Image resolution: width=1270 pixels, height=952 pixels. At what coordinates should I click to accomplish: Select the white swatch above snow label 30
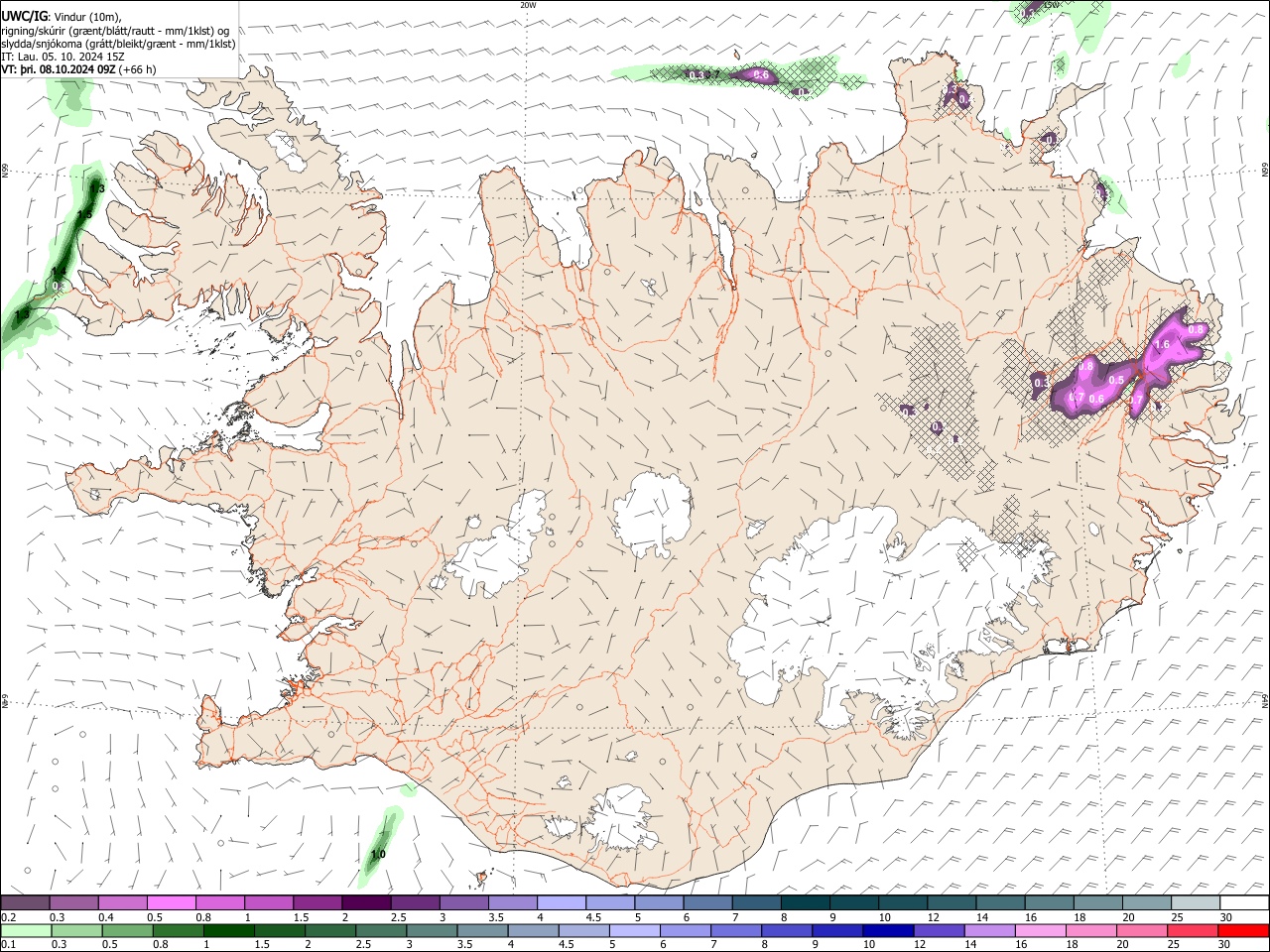coord(1244,902)
